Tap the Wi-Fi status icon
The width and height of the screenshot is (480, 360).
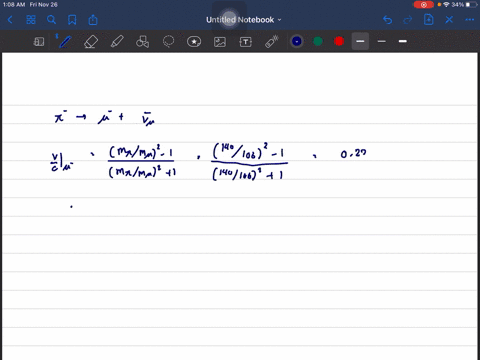coord(446,5)
